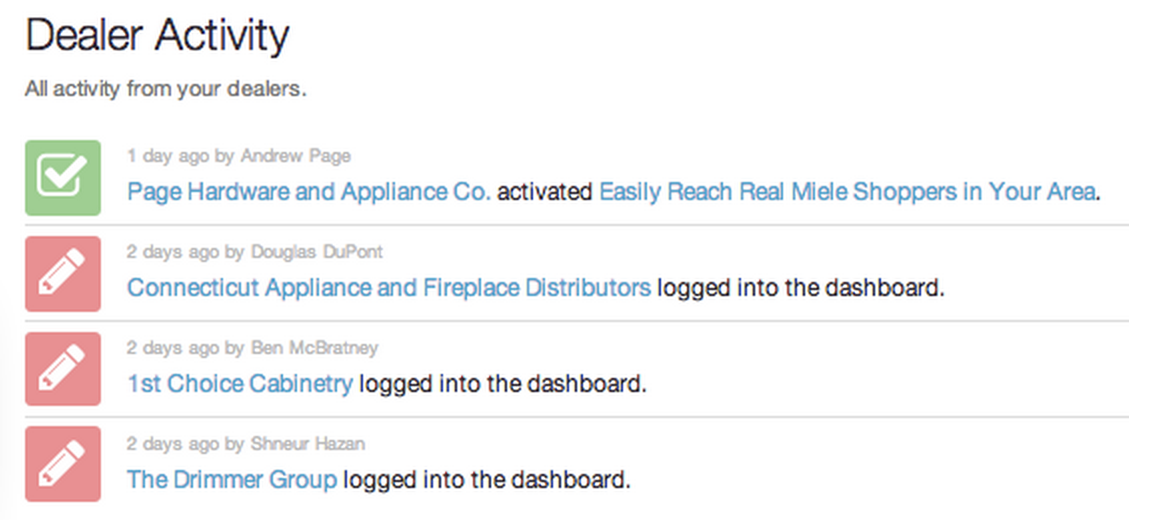Viewport: 1160px width, 520px height.
Task: Click the Dealer Activity heading
Action: click(157, 36)
